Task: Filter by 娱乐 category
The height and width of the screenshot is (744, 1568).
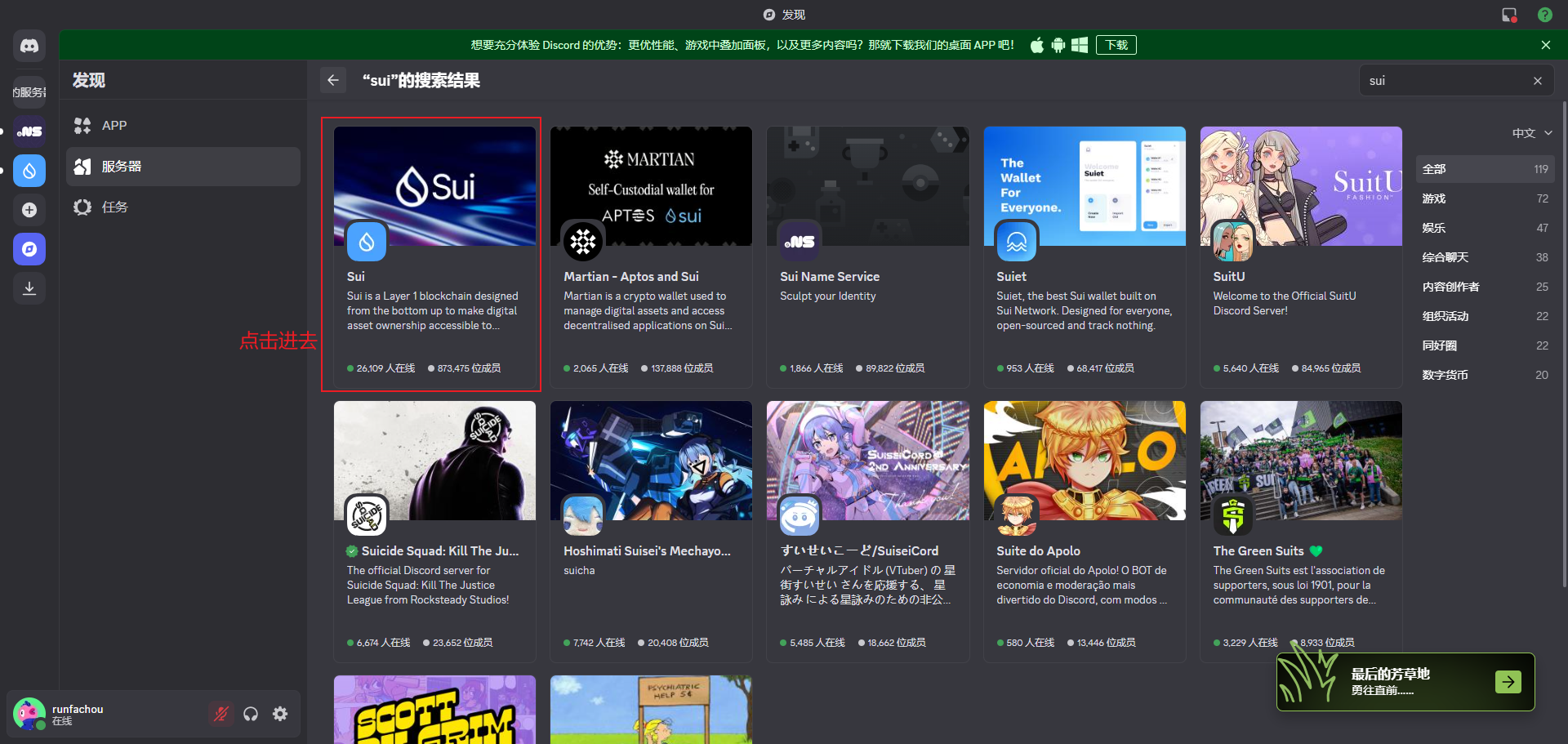Action: coord(1485,228)
